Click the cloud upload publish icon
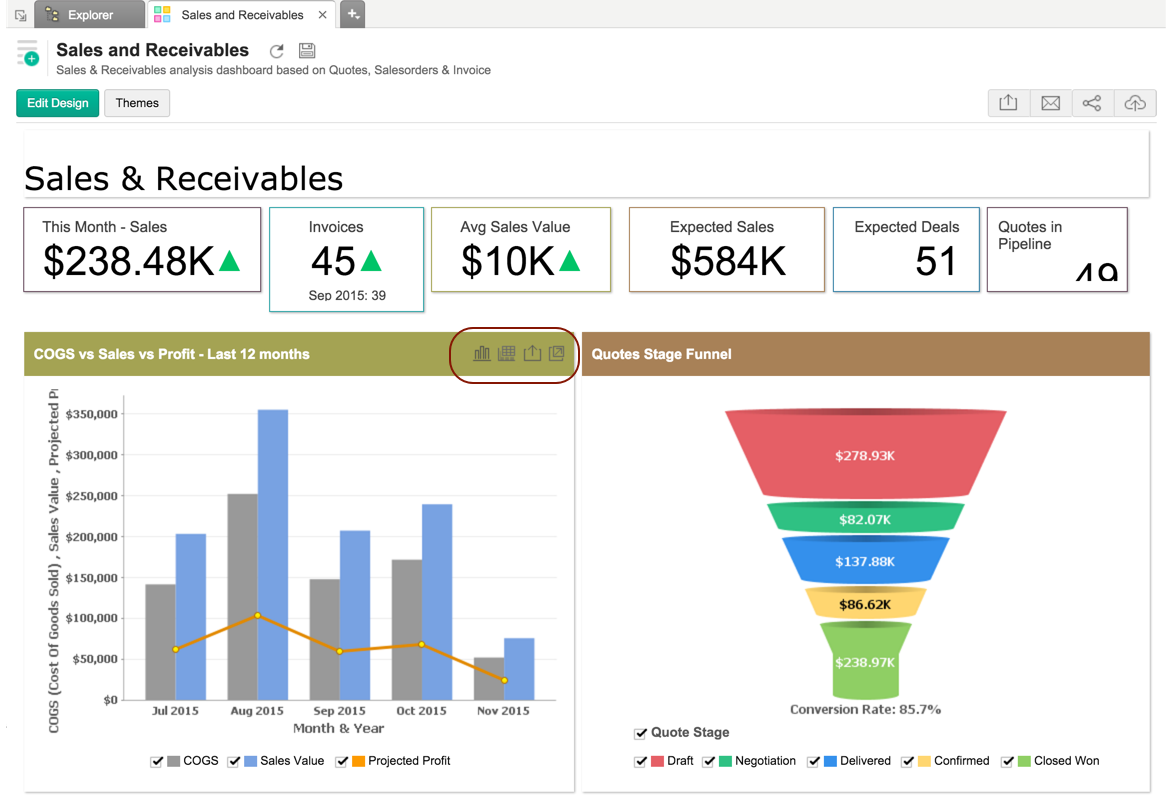 pyautogui.click(x=1135, y=103)
